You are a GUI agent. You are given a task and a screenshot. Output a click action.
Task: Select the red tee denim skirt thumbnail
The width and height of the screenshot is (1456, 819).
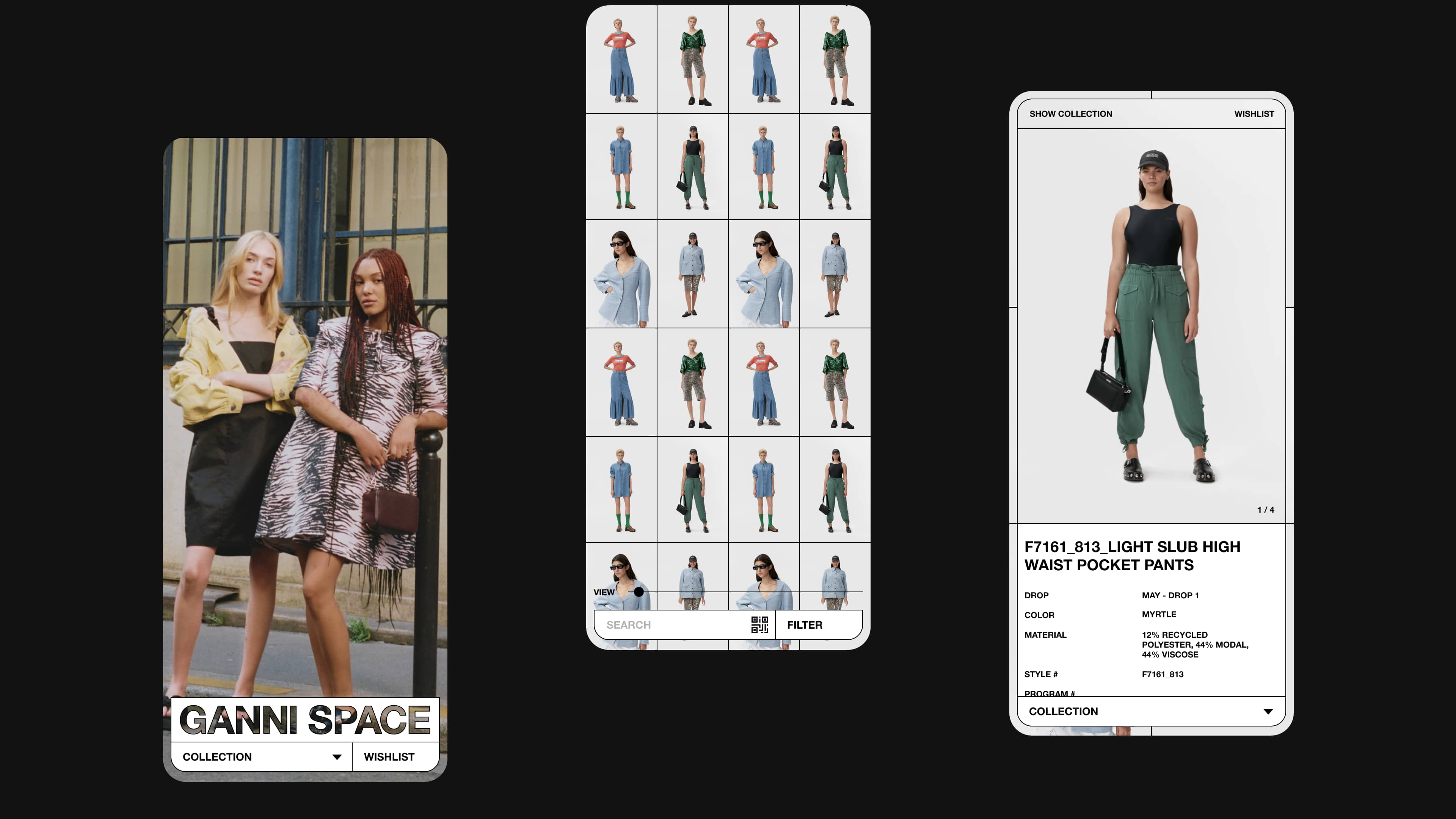[621, 60]
